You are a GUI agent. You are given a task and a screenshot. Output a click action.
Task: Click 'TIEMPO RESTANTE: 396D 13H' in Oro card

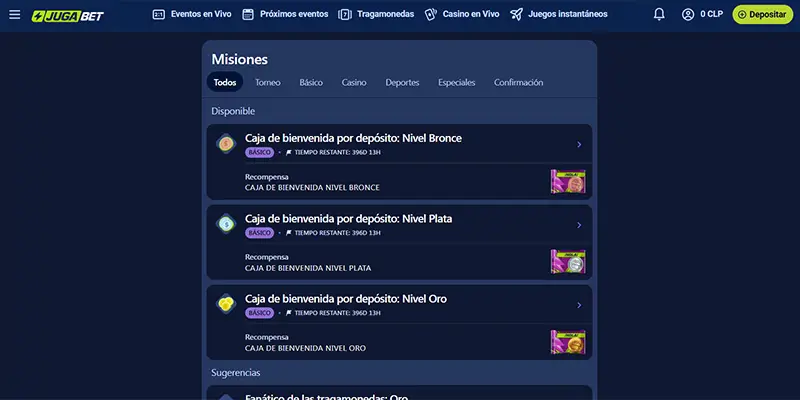(338, 313)
